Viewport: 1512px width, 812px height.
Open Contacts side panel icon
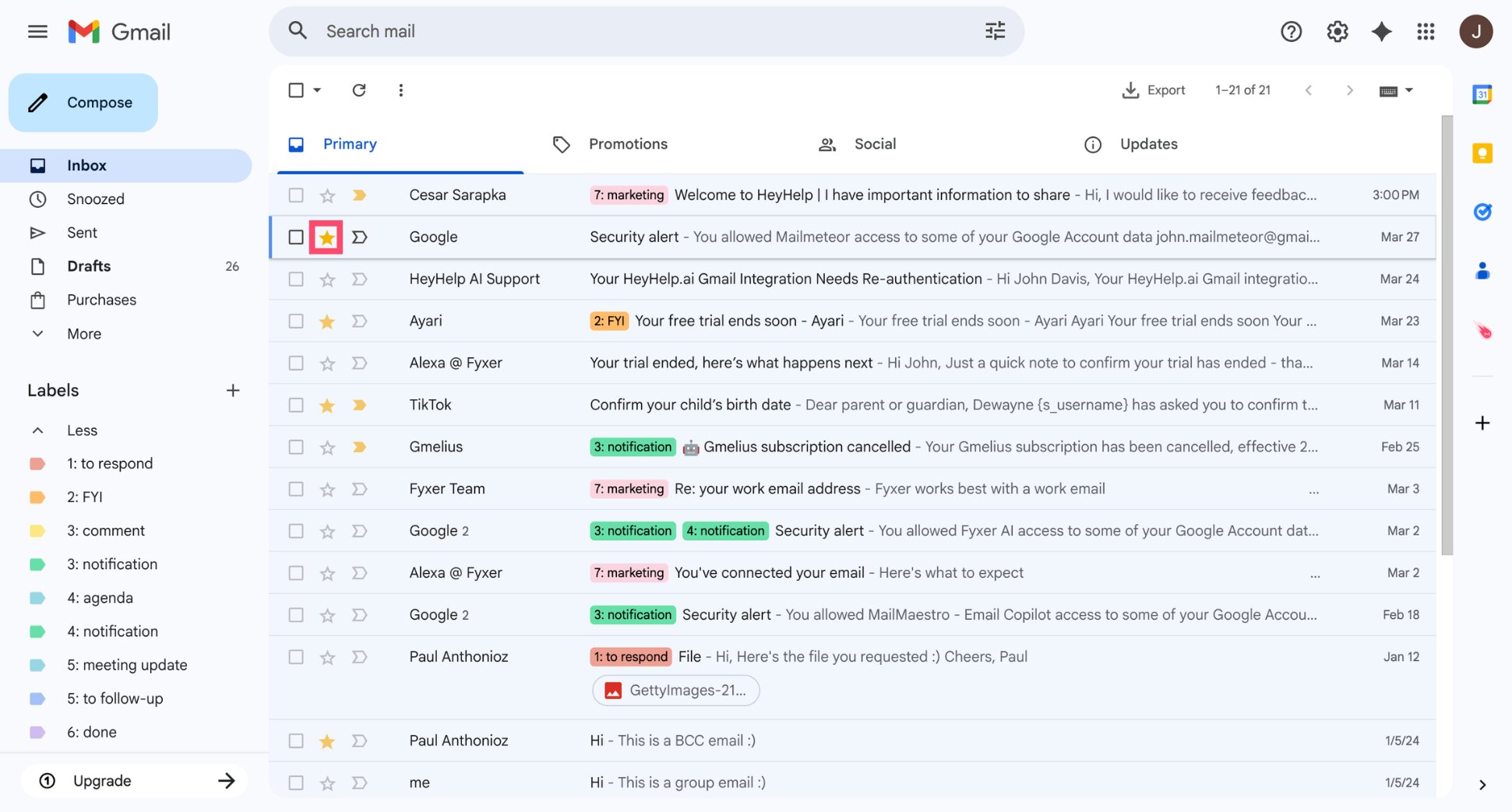[x=1482, y=271]
